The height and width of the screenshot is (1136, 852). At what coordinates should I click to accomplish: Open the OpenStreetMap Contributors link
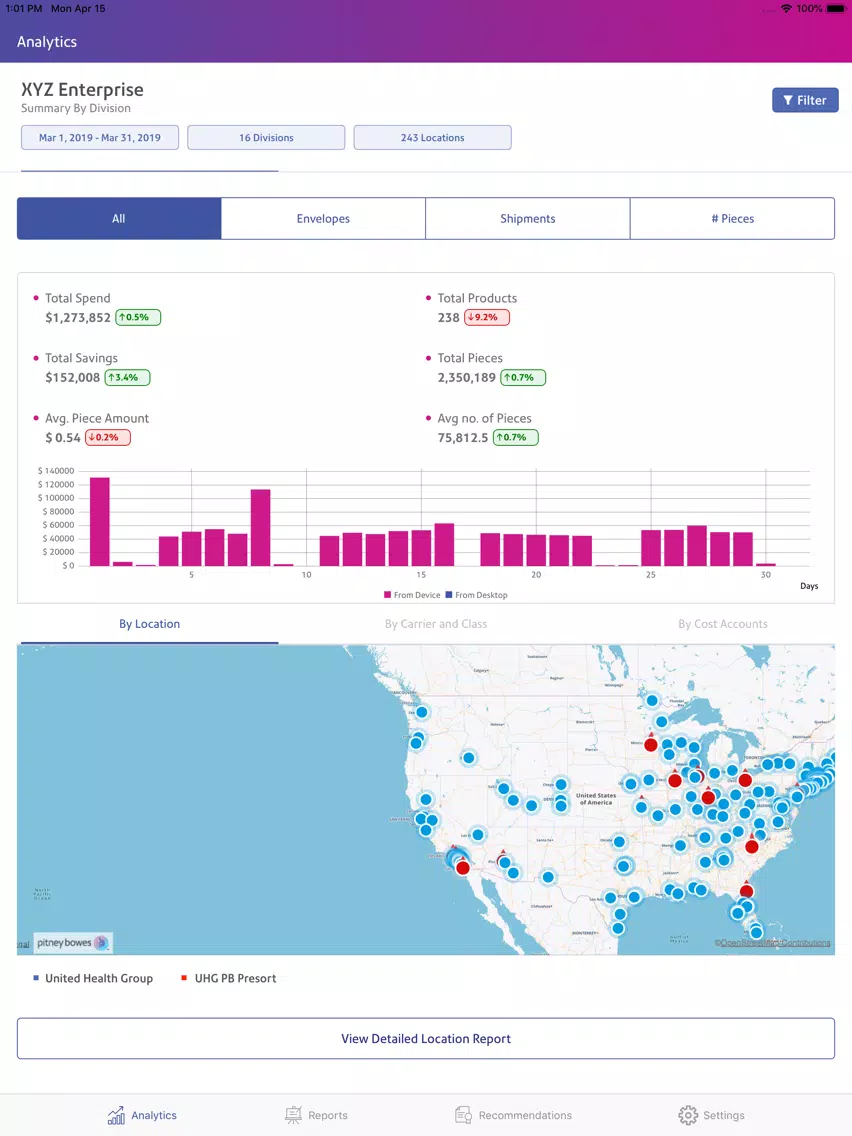[772, 943]
